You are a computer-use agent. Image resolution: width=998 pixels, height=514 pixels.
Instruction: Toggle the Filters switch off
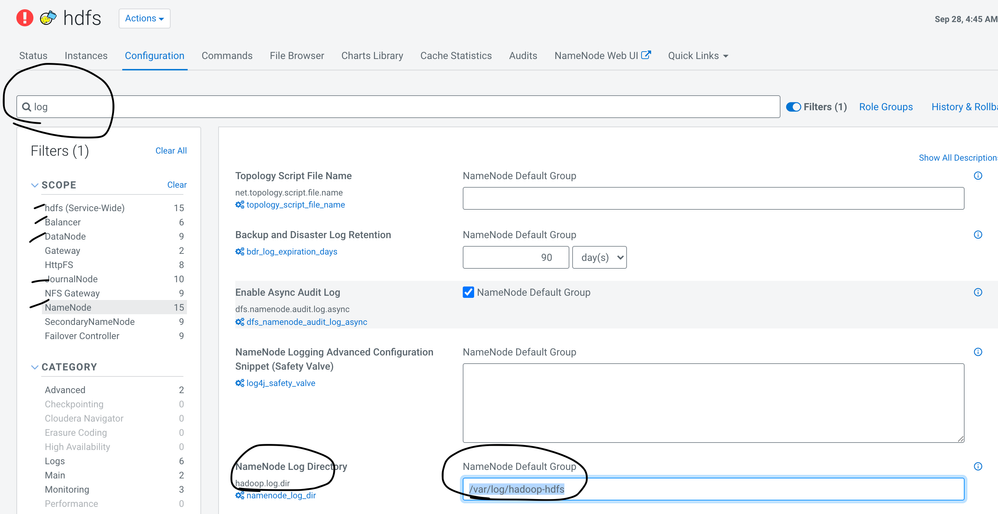pos(793,107)
